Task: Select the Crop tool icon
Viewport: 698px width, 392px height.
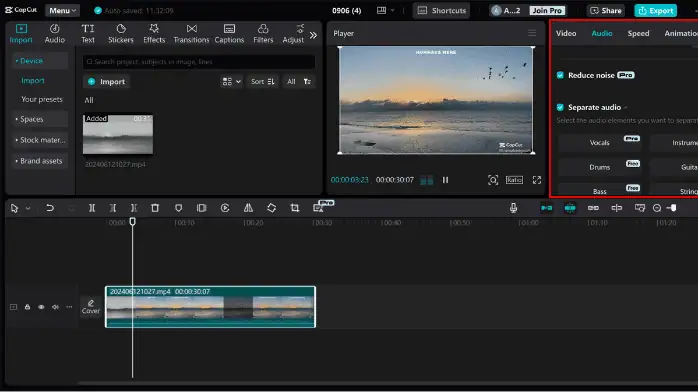Action: pyautogui.click(x=295, y=208)
